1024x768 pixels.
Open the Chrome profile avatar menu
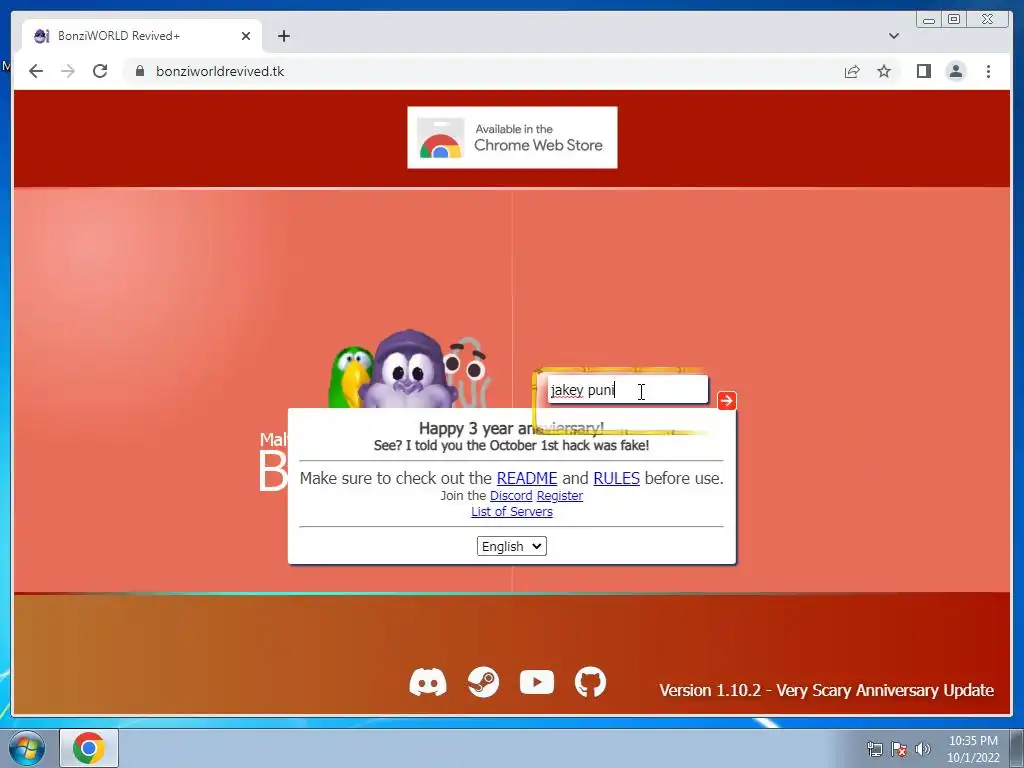coord(955,71)
